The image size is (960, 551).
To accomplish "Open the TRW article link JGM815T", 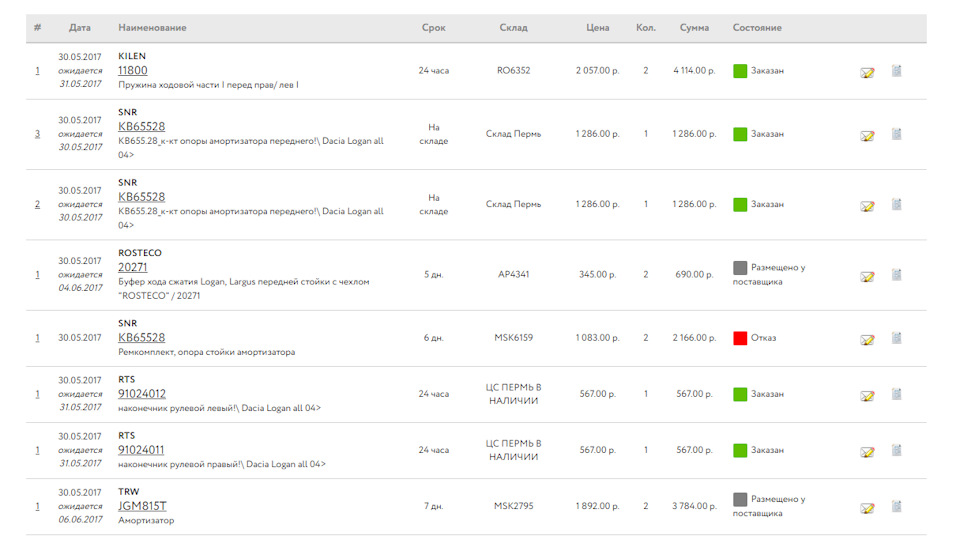I will click(x=142, y=506).
